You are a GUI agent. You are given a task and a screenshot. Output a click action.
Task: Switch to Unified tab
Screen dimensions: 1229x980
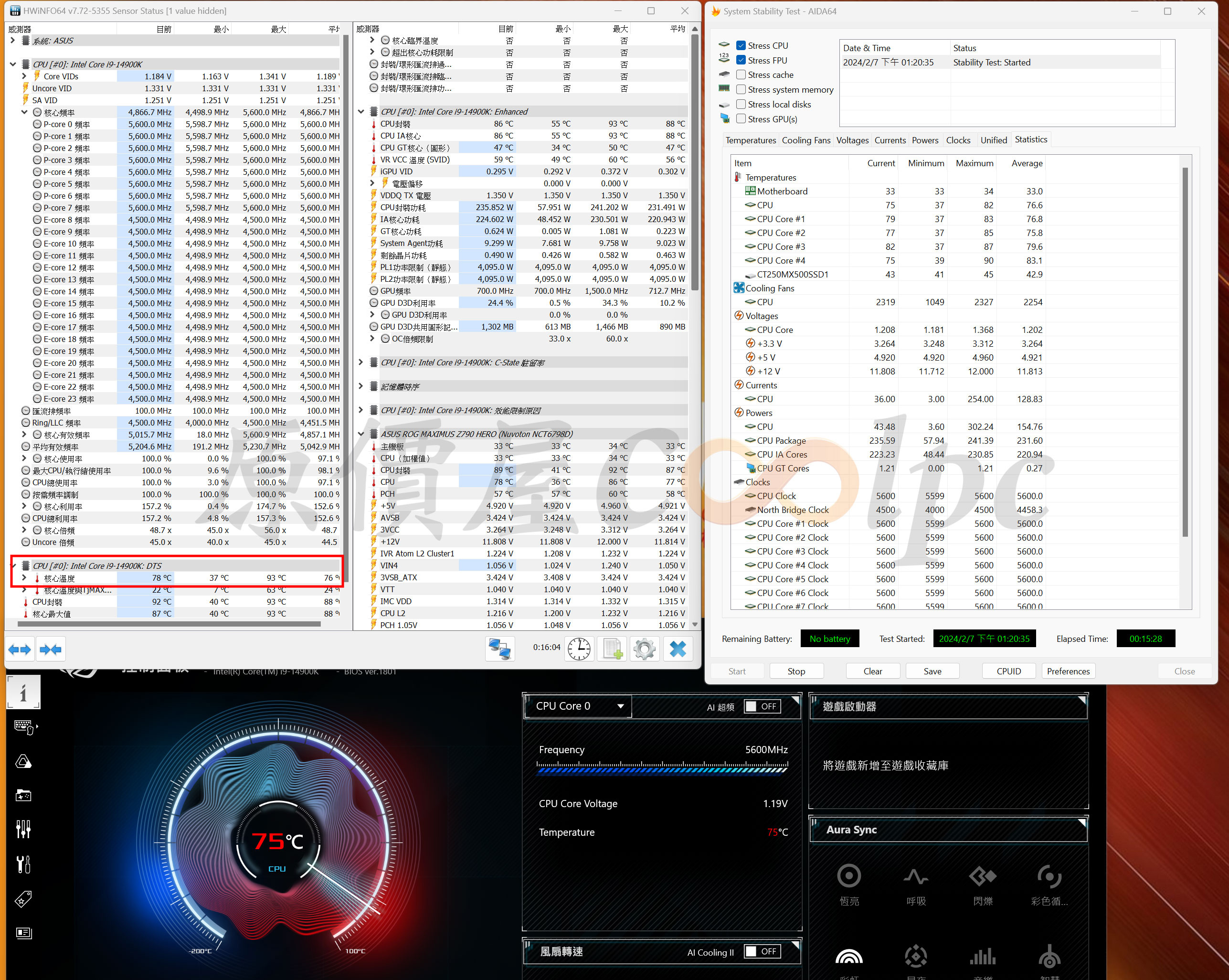994,140
